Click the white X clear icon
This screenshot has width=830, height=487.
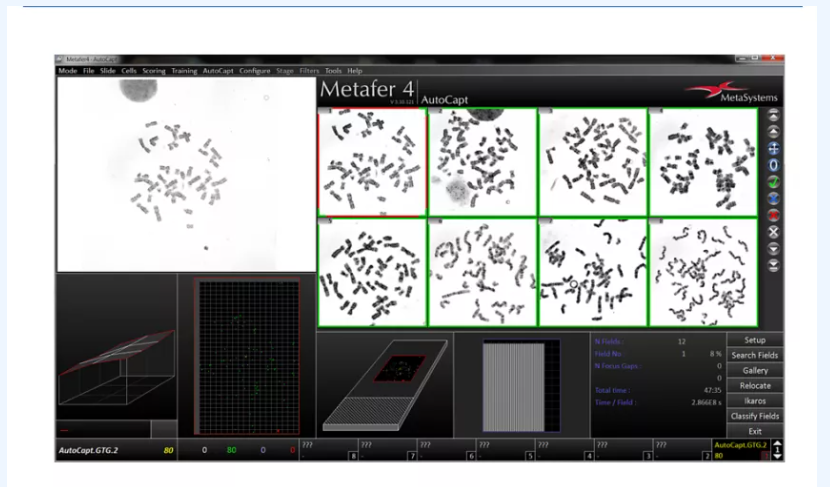click(773, 232)
